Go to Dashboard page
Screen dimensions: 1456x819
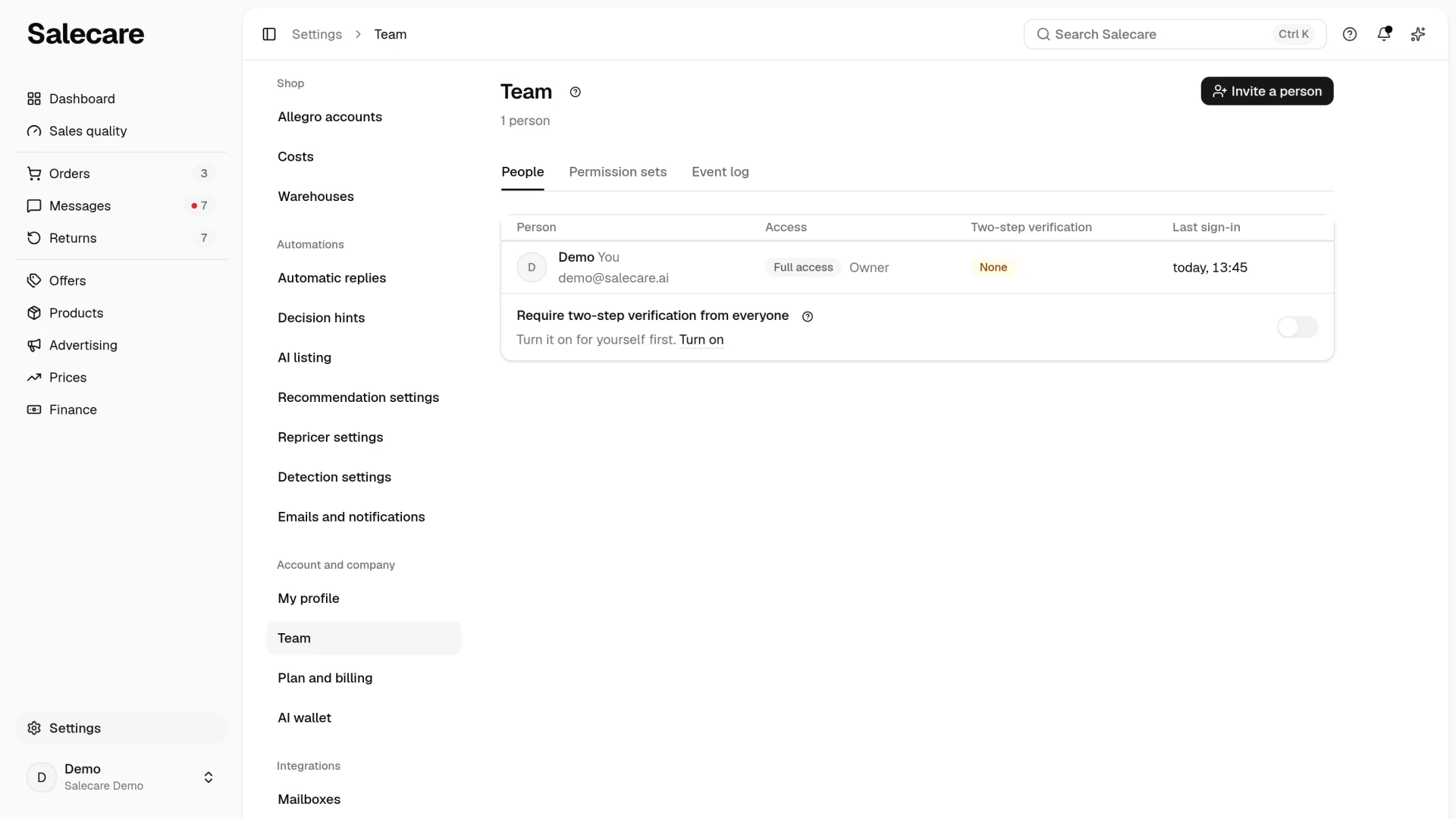121,99
